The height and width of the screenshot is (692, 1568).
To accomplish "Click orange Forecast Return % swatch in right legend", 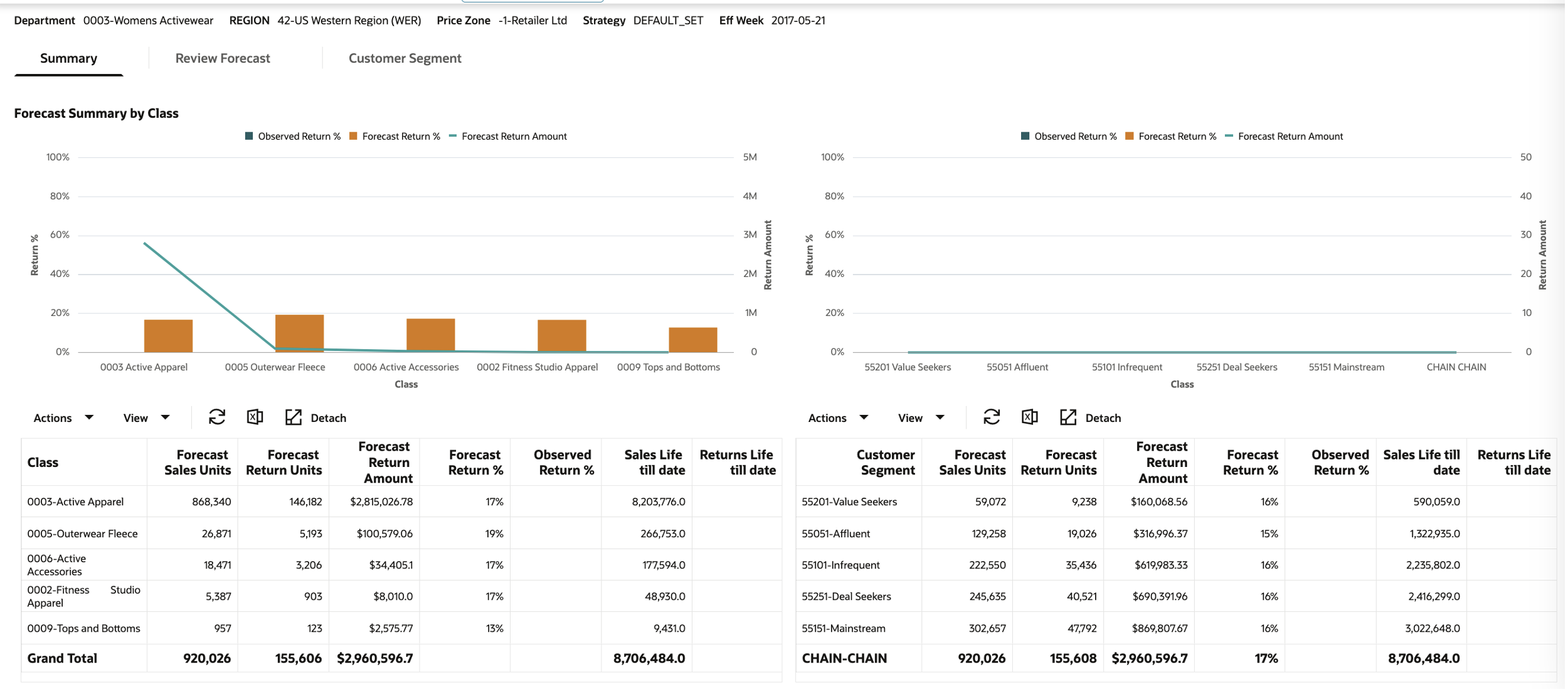I will [x=1130, y=137].
